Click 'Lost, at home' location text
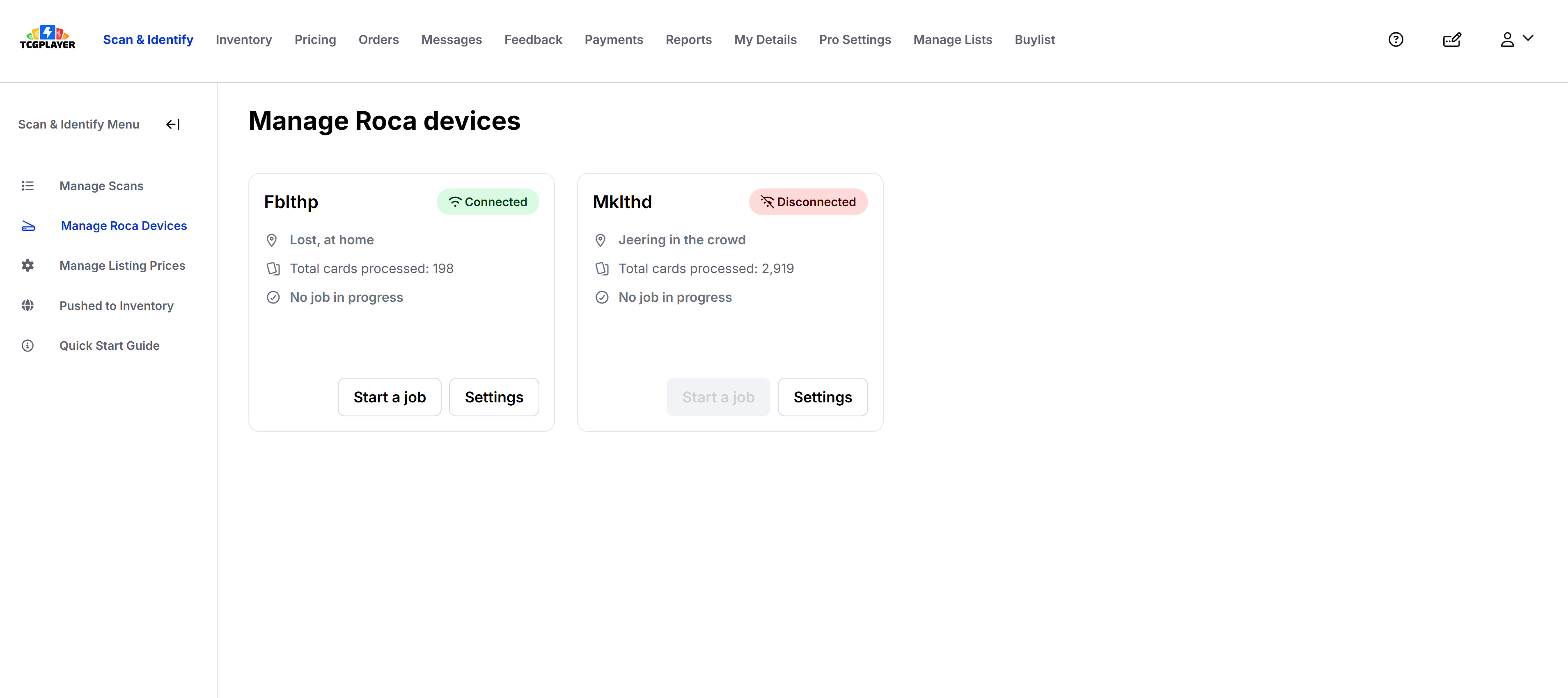The image size is (1568, 698). 332,240
